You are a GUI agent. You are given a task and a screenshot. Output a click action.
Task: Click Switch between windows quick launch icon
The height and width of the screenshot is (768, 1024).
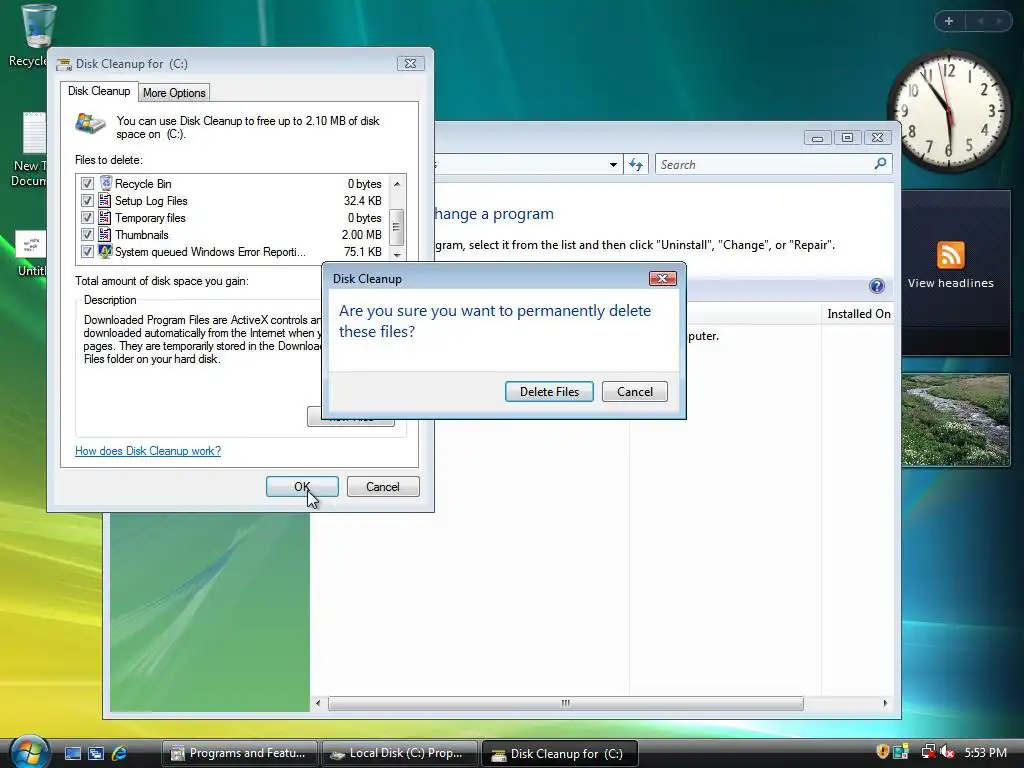click(95, 754)
